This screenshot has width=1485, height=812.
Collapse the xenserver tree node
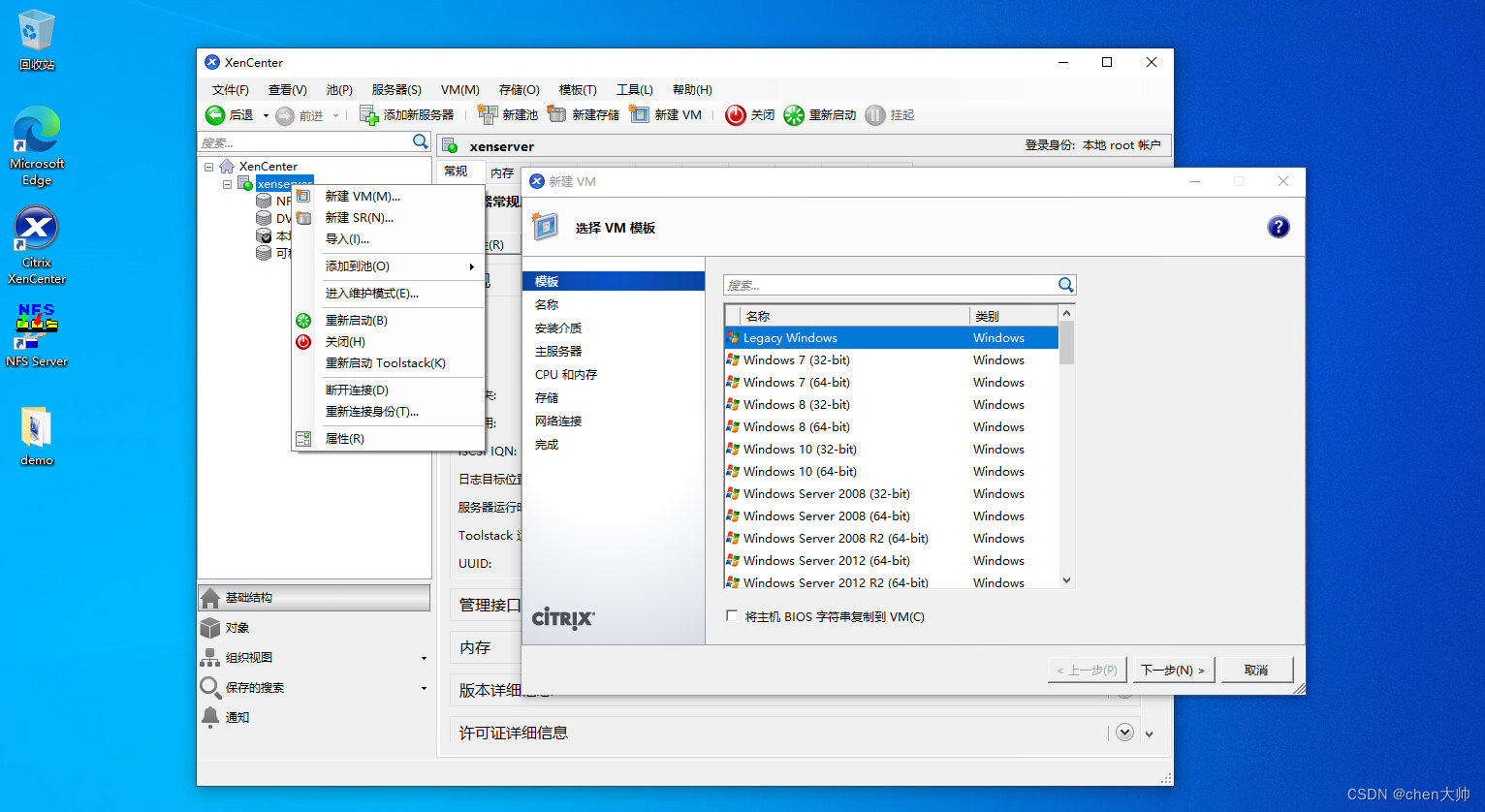tap(227, 184)
